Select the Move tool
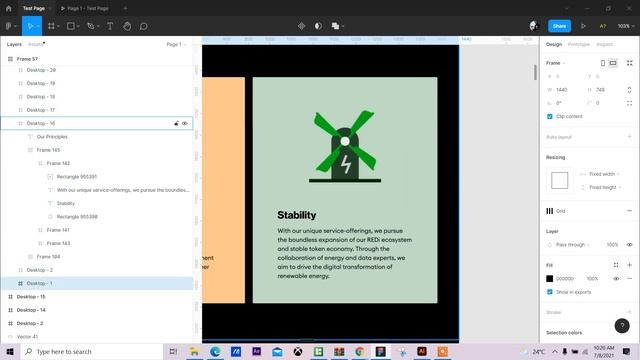Image resolution: width=640 pixels, height=360 pixels. point(30,26)
